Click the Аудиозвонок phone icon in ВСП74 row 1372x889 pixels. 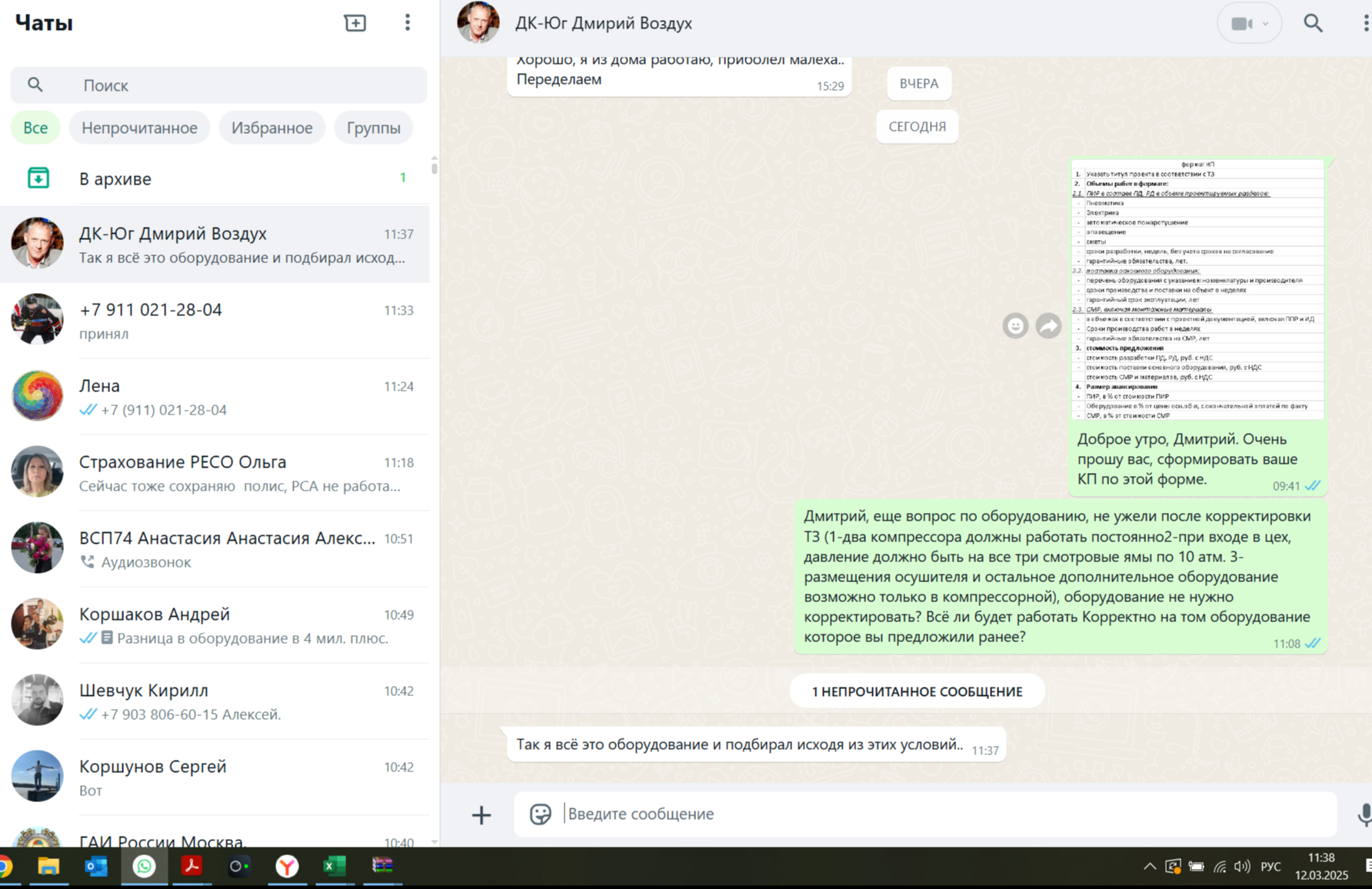pos(88,562)
